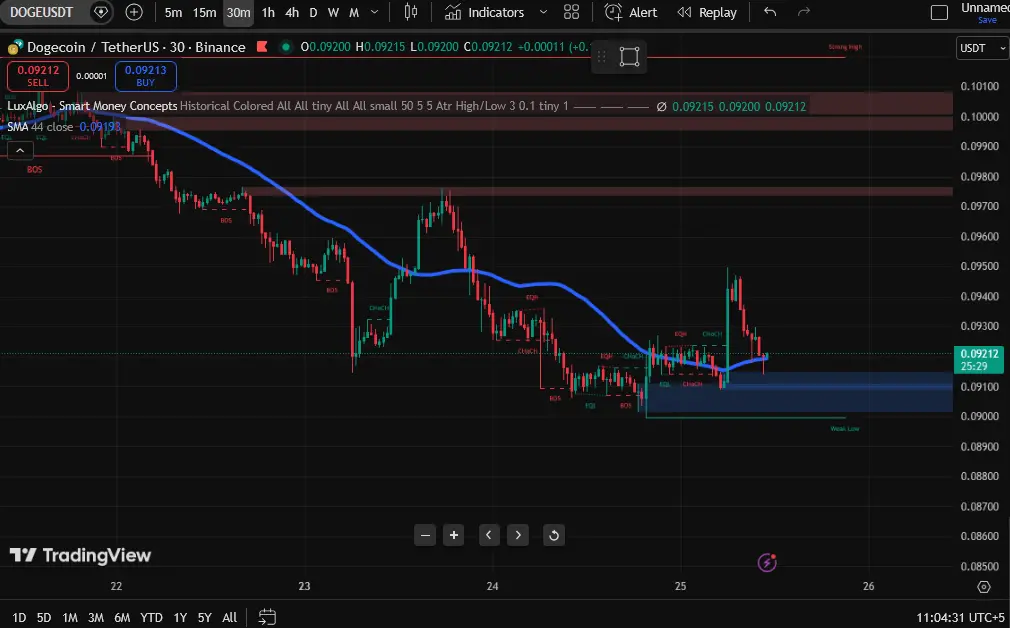Select the 5D date range
The height and width of the screenshot is (628, 1010).
coord(44,617)
